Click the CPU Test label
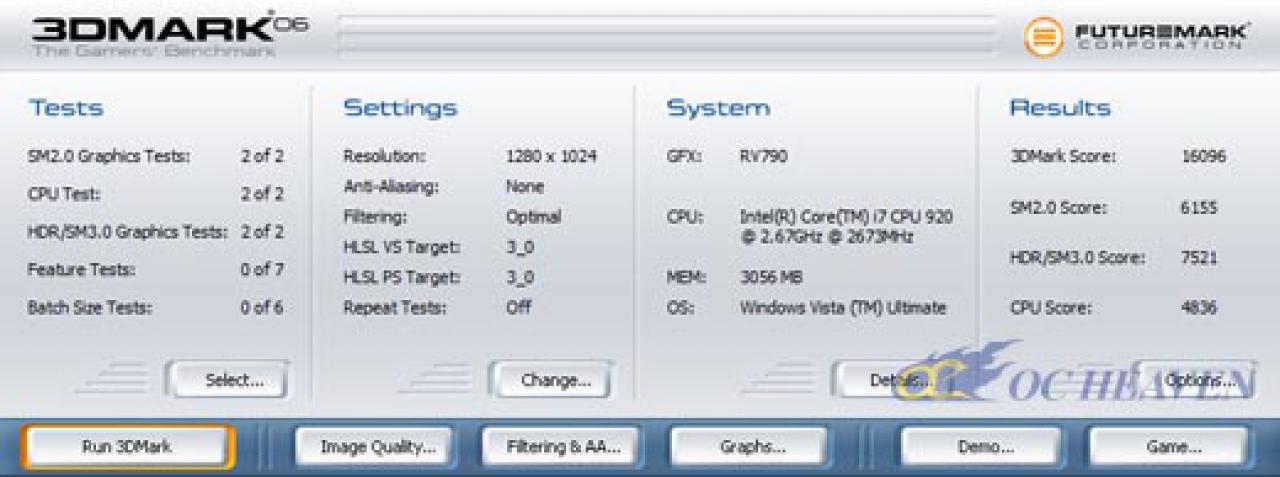Image resolution: width=1280 pixels, height=477 pixels. 64,194
